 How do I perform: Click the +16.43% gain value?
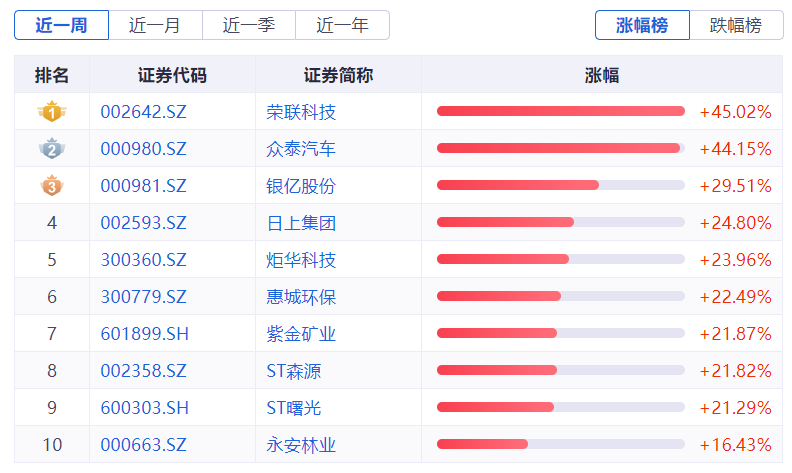[x=735, y=445]
